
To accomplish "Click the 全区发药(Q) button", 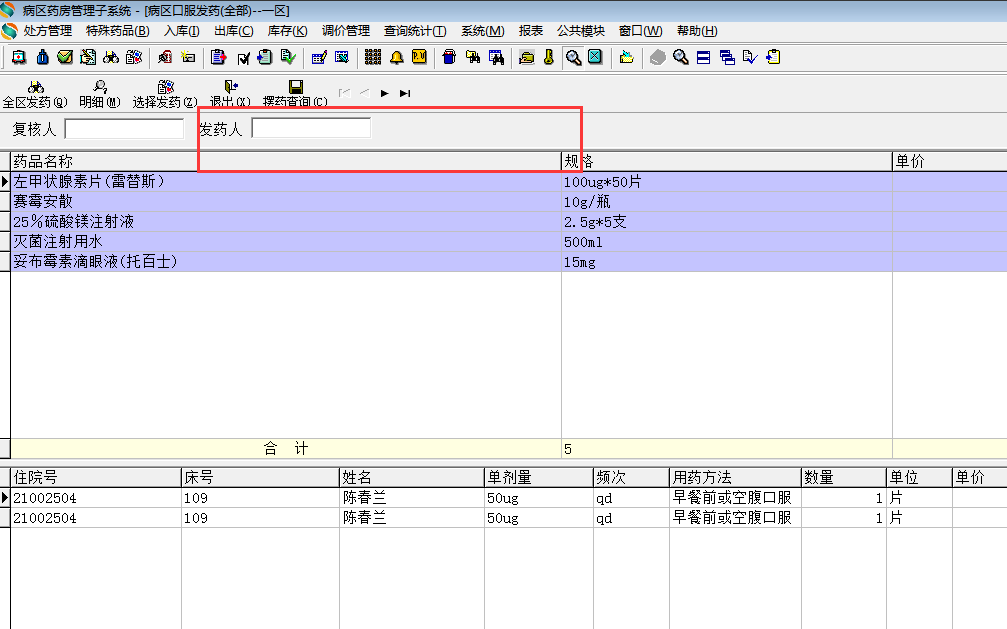I will [x=35, y=94].
